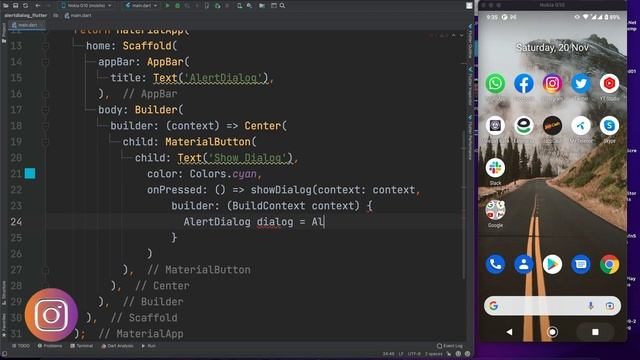
Task: Click the Search Everywhere magnifier icon
Action: pos(282,6)
